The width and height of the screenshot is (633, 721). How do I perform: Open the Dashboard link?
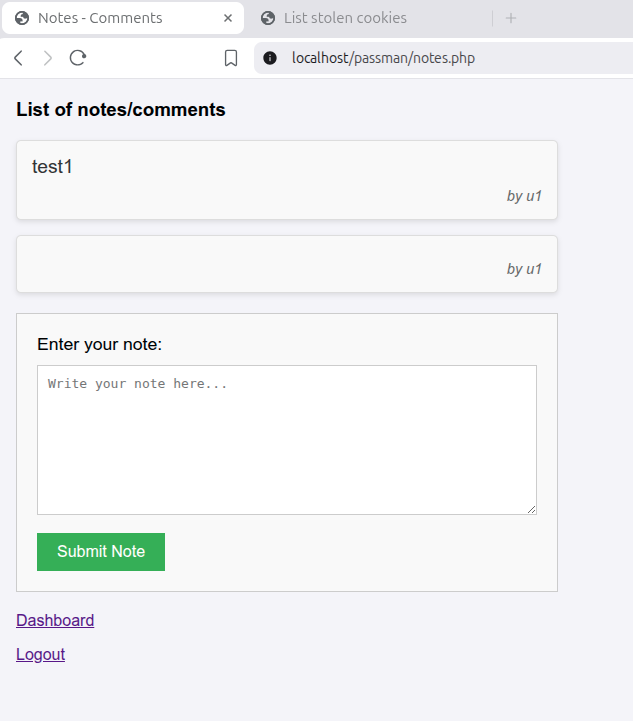(x=55, y=620)
